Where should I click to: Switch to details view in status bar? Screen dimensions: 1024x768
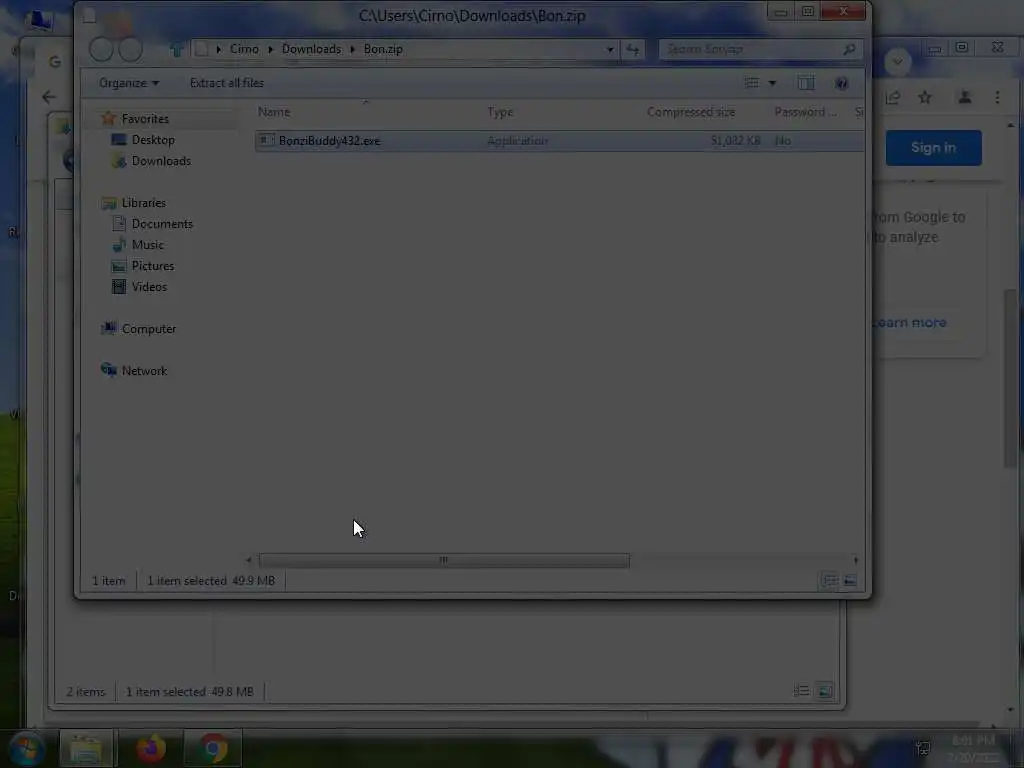tap(829, 580)
